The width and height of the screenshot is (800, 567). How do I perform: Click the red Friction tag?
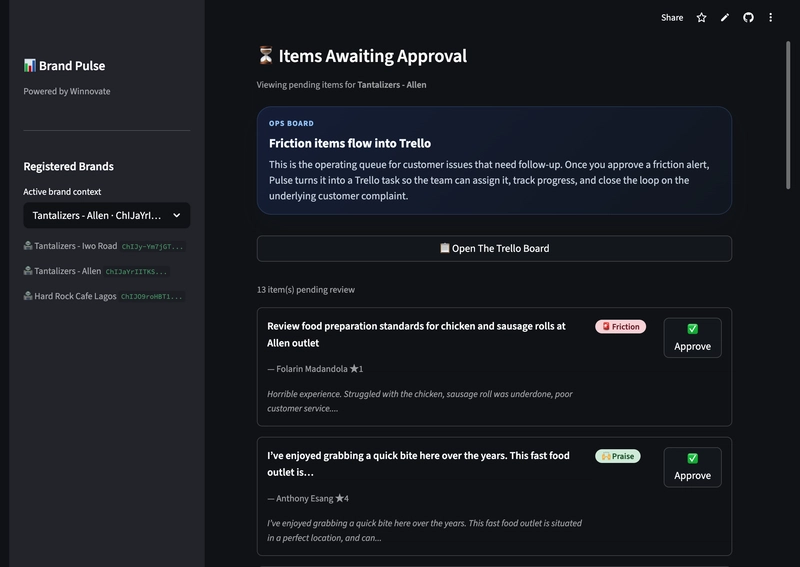pyautogui.click(x=620, y=327)
